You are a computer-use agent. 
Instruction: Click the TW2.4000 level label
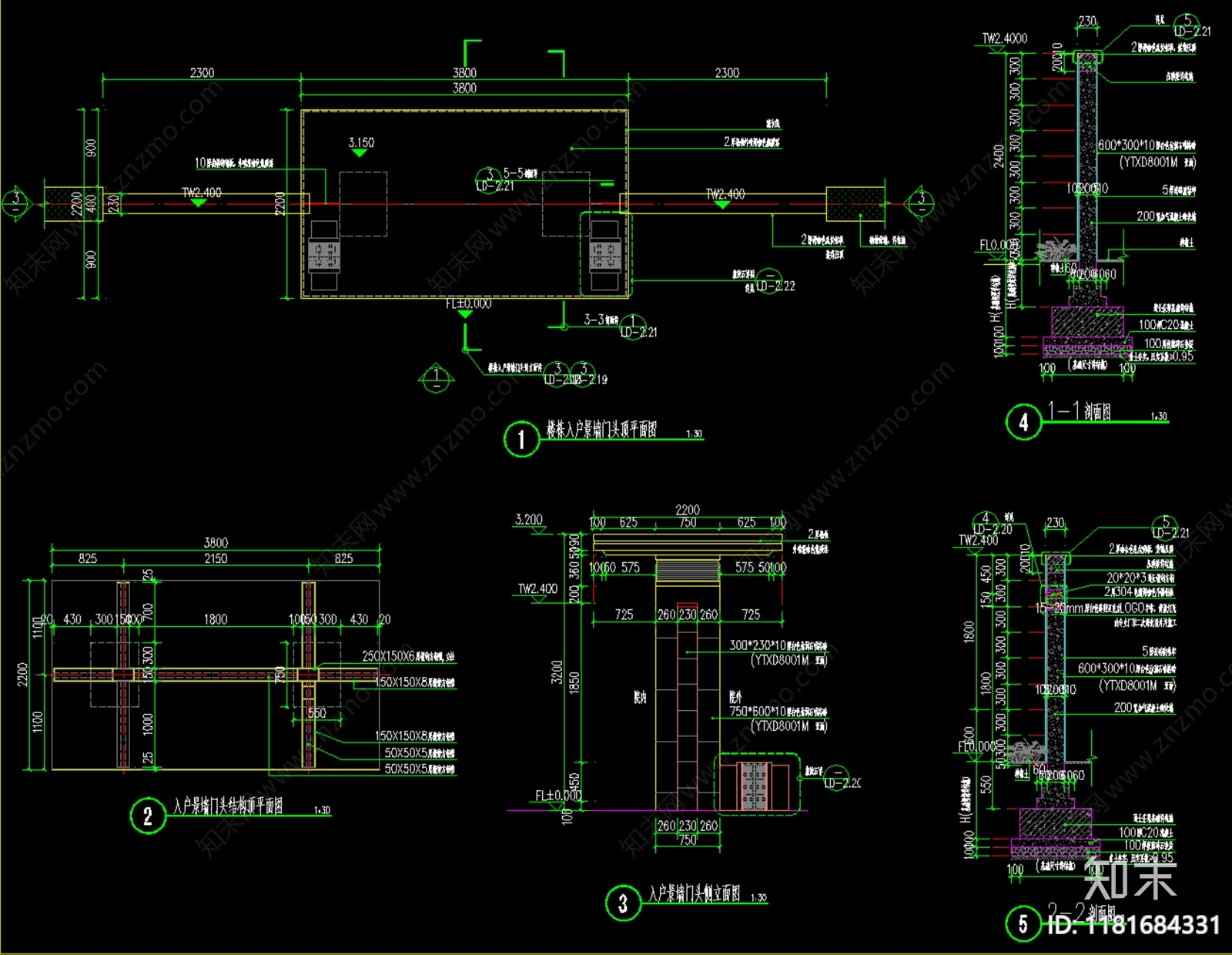point(1004,39)
